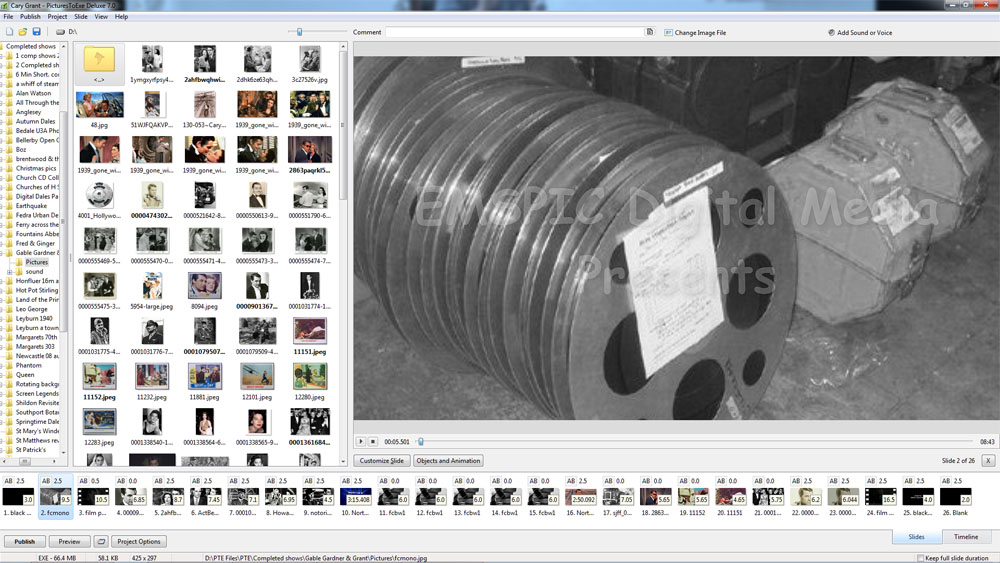Click AB transition icon of slide 26 Blank

point(946,481)
